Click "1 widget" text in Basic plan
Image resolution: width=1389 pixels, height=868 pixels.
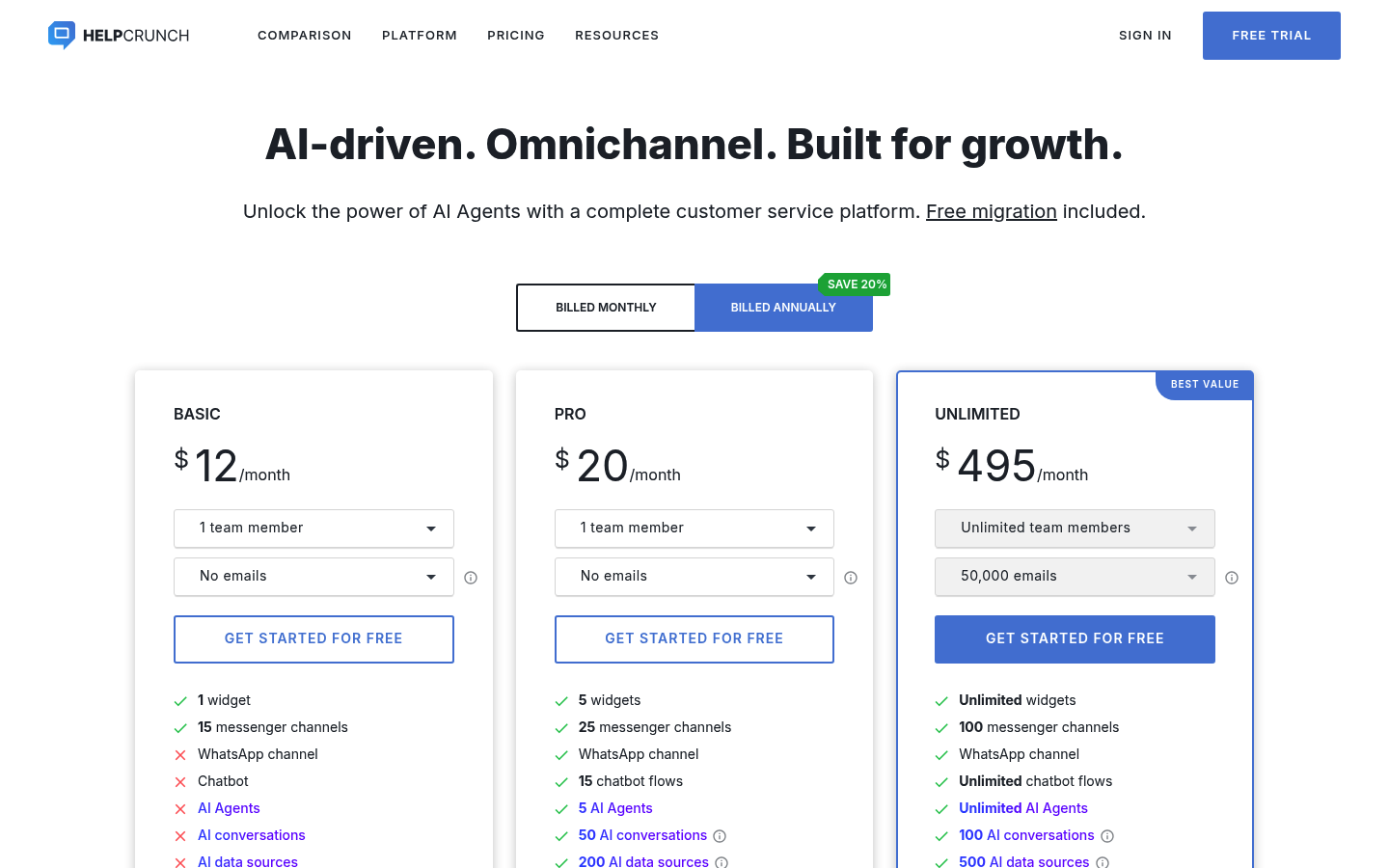224,700
